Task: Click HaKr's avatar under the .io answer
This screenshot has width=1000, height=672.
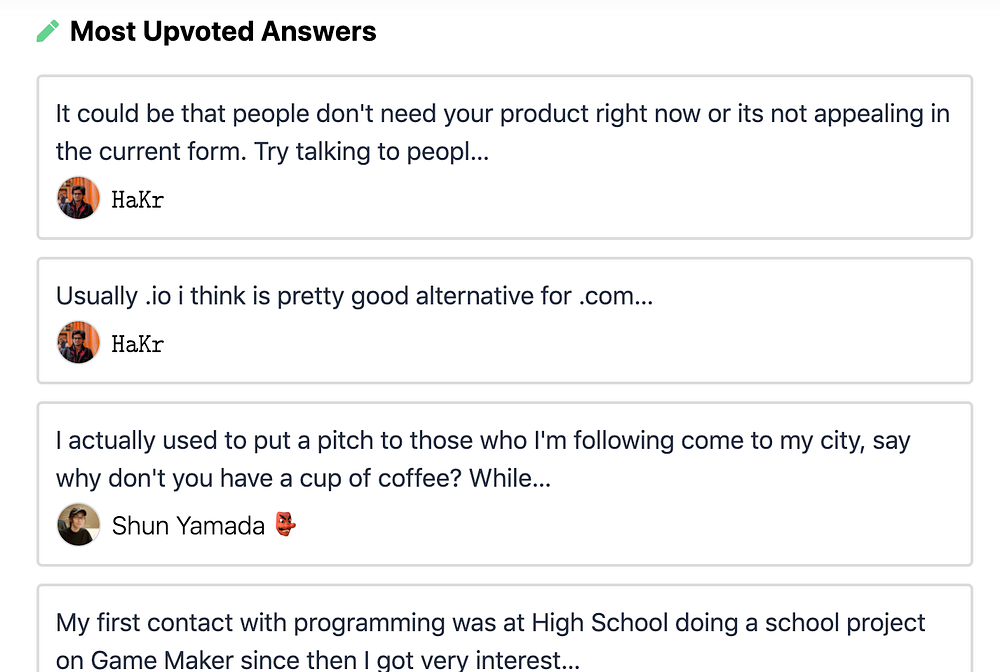Action: [x=78, y=343]
